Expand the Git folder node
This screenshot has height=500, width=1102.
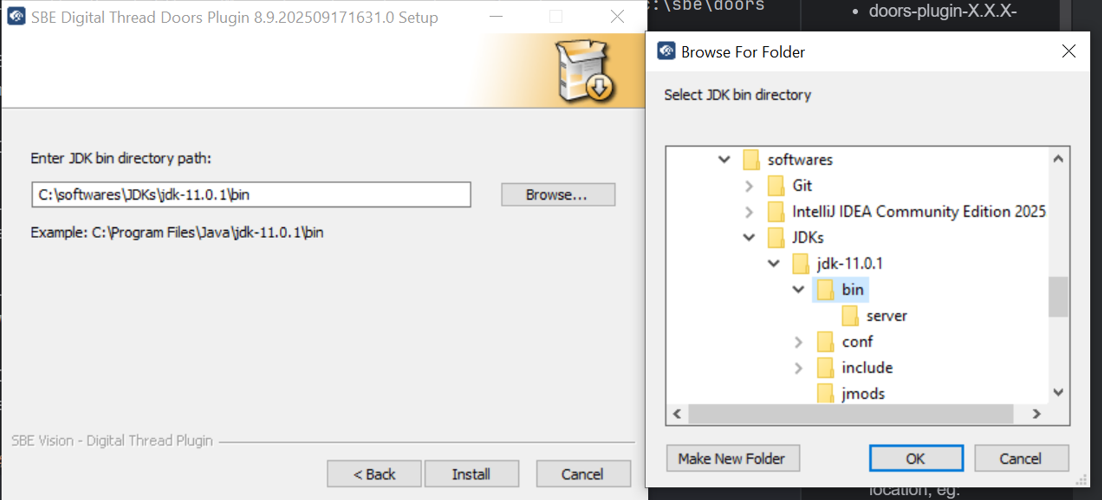tap(749, 186)
